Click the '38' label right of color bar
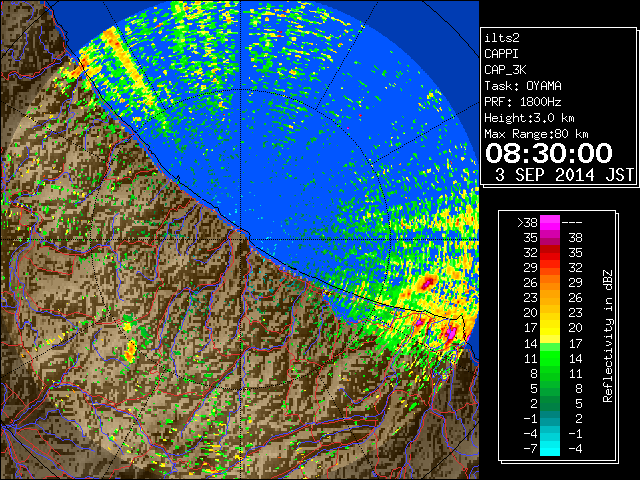The height and width of the screenshot is (480, 640). point(576,238)
